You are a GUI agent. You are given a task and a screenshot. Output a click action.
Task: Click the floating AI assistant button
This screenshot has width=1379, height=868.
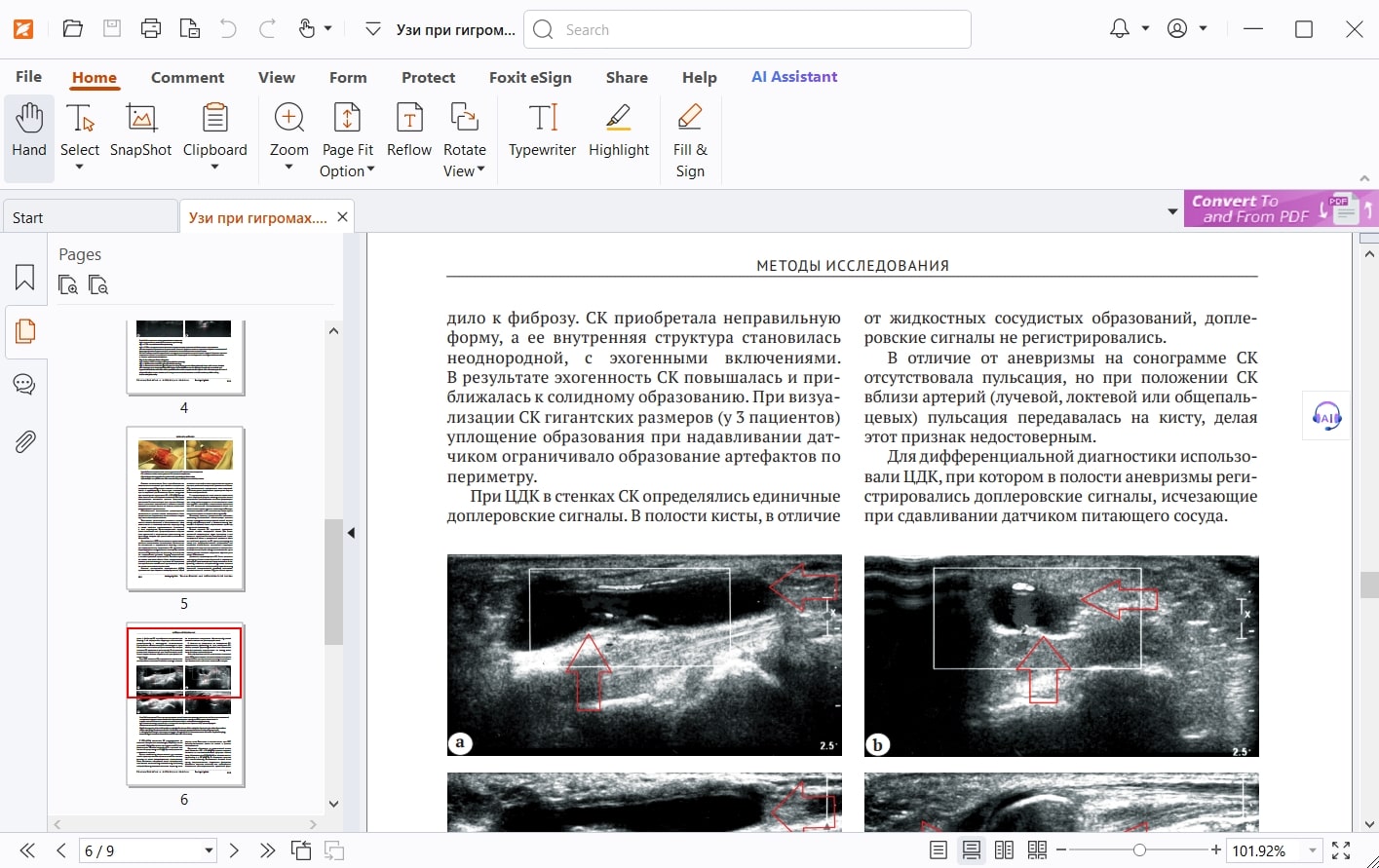[x=1326, y=417]
